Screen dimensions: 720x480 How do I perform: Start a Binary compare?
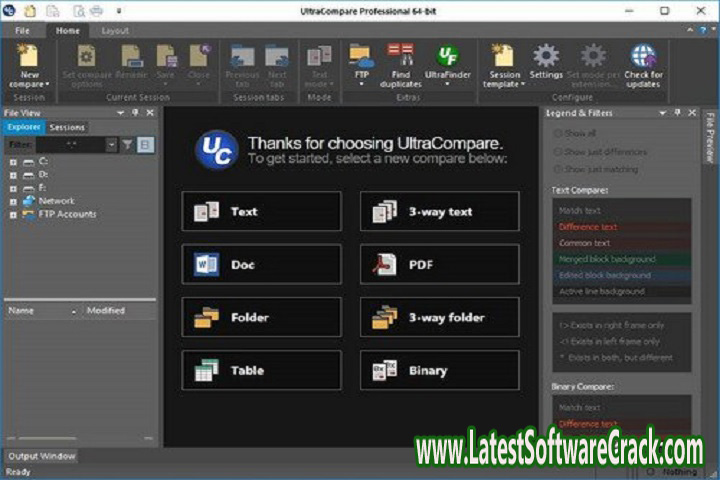(440, 370)
